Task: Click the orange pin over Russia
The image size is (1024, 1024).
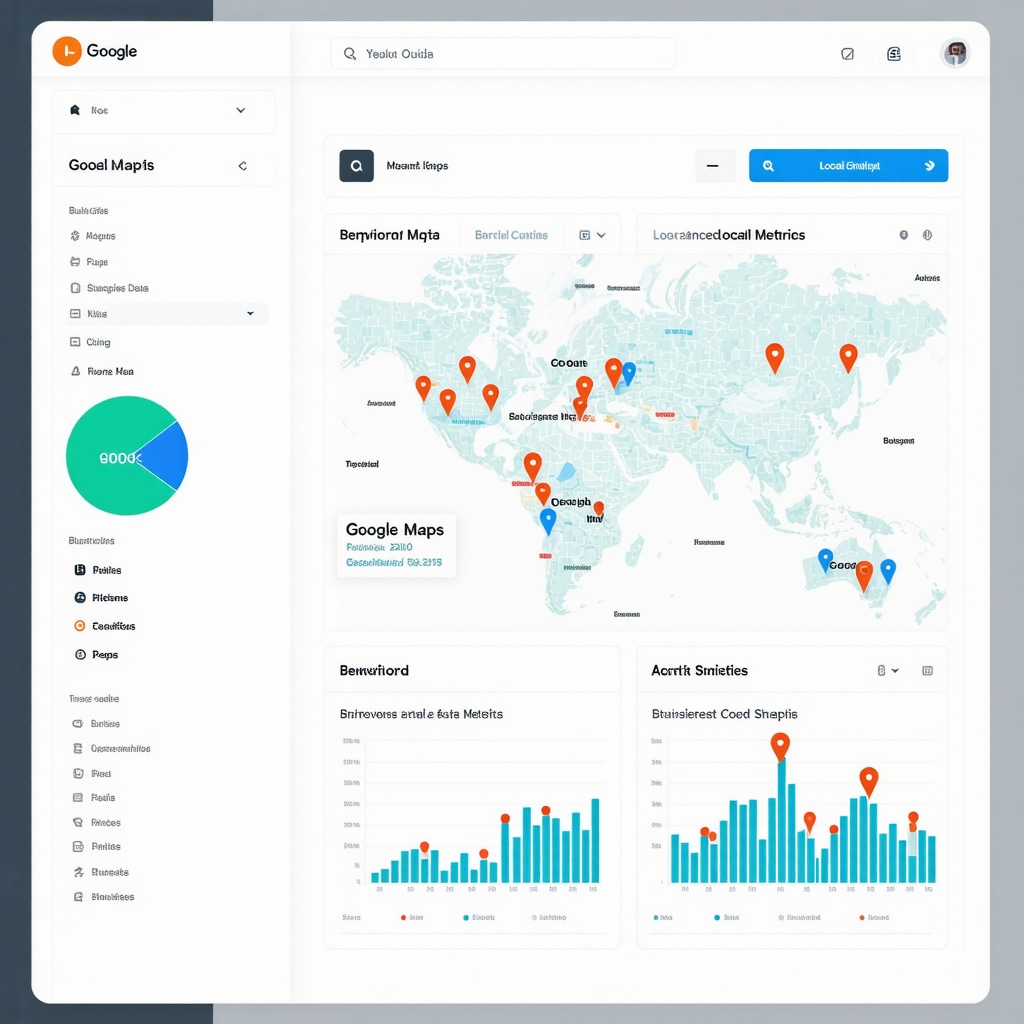Action: pos(775,356)
